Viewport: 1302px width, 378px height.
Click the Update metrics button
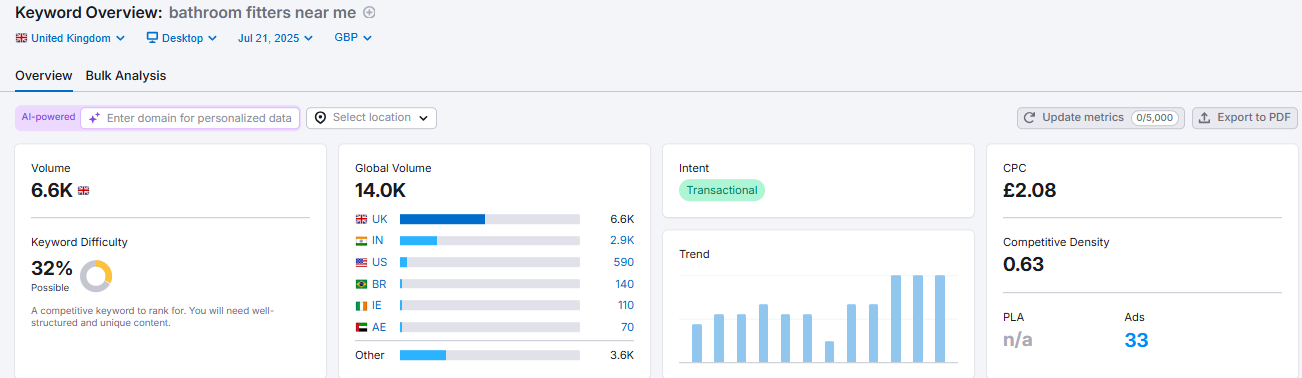coord(1101,118)
